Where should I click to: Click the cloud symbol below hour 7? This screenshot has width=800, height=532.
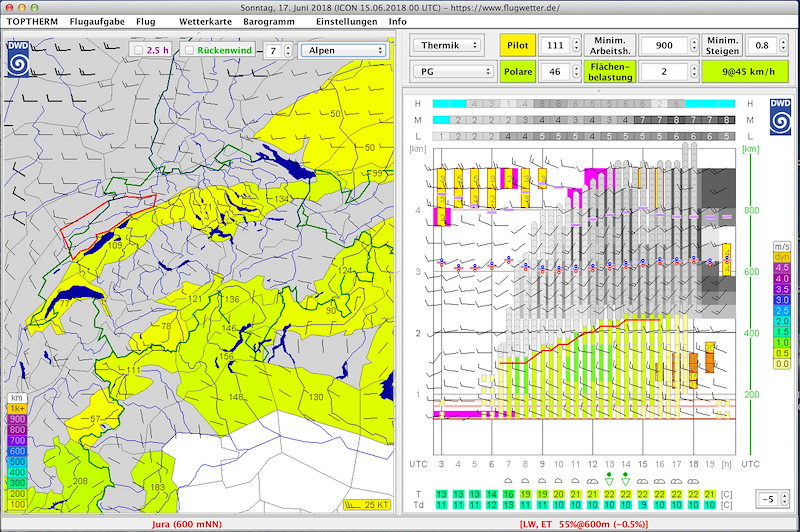[508, 480]
